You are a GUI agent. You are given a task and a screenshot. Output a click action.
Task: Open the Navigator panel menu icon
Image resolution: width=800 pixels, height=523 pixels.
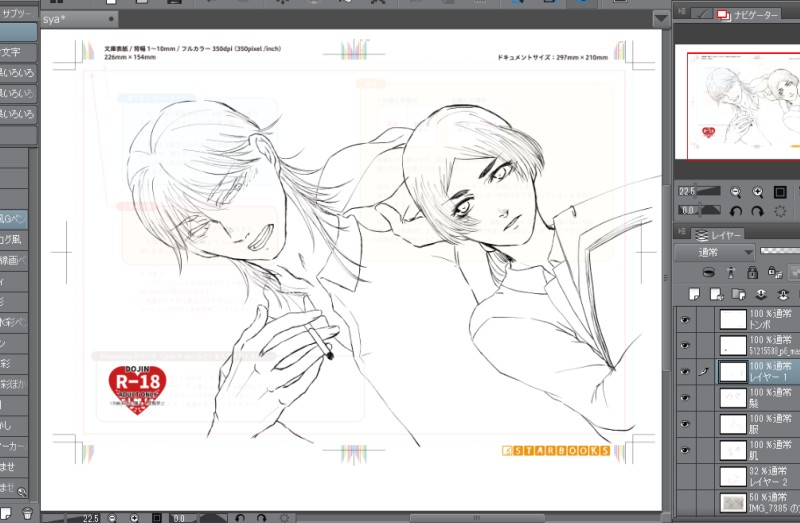click(682, 11)
